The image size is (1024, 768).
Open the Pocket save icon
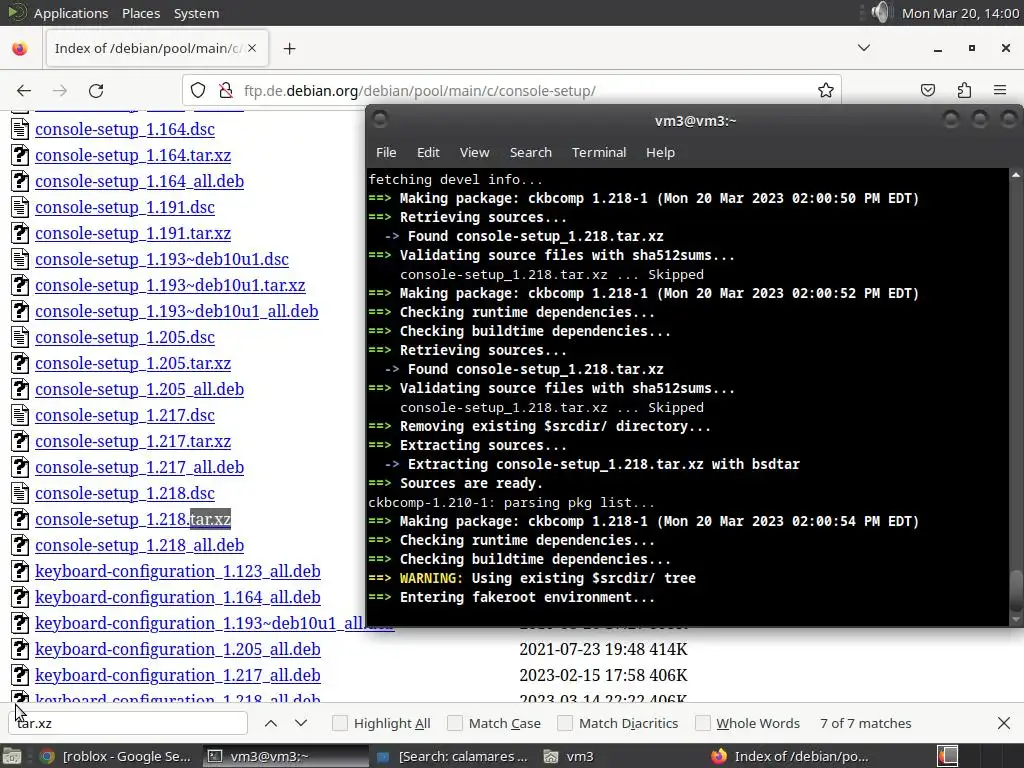[927, 91]
